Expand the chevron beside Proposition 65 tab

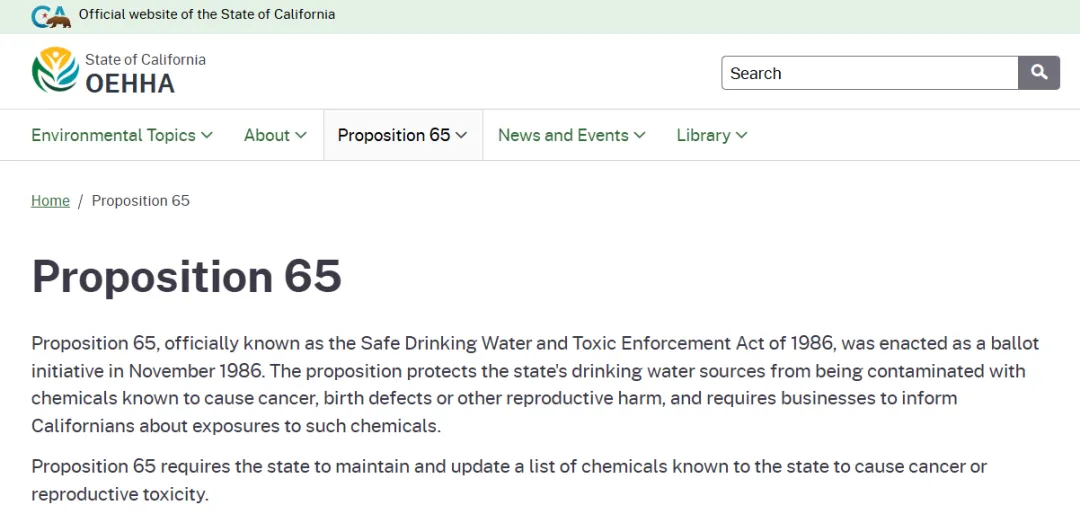click(461, 135)
